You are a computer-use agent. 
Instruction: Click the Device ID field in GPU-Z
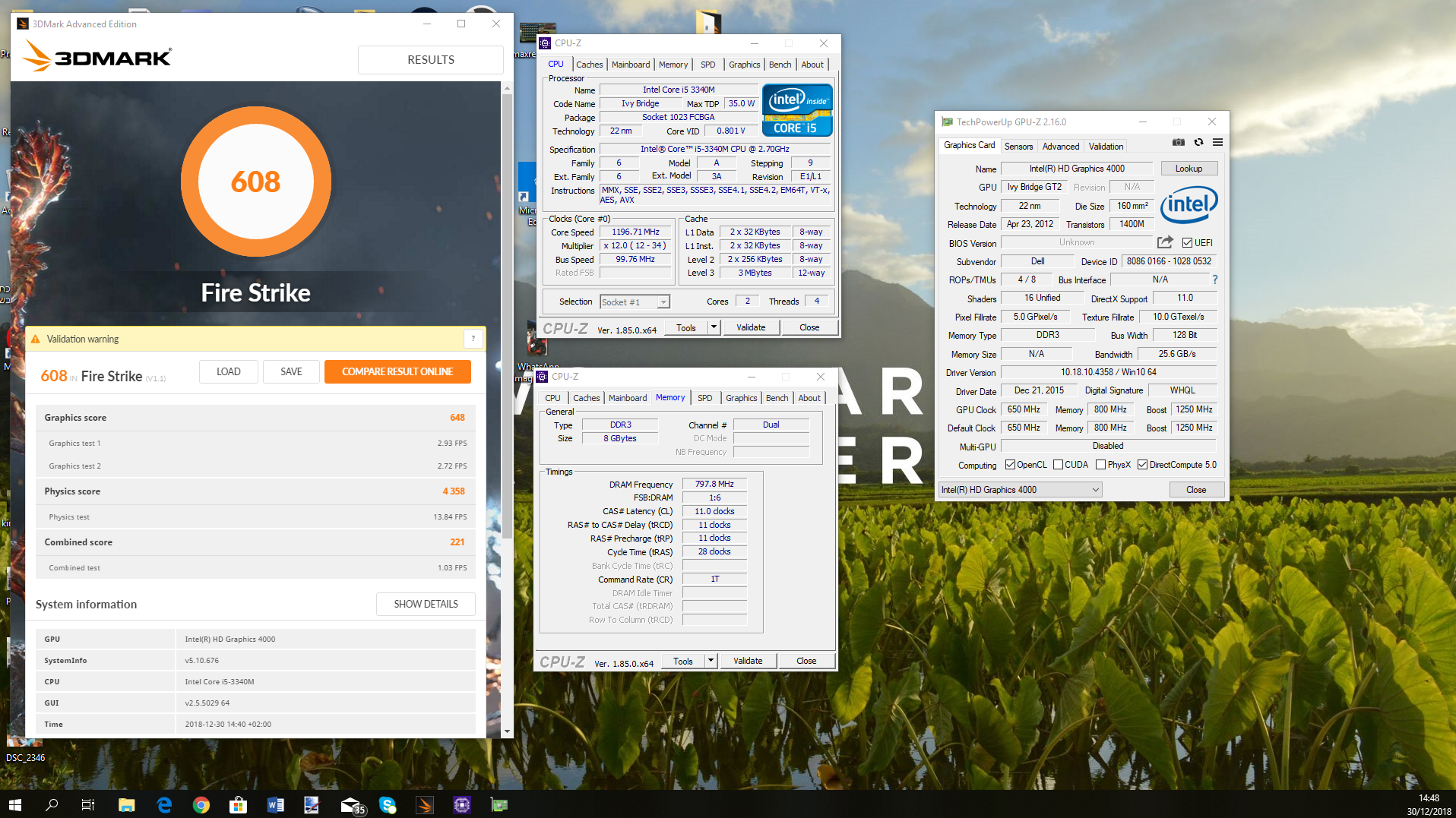point(1169,261)
